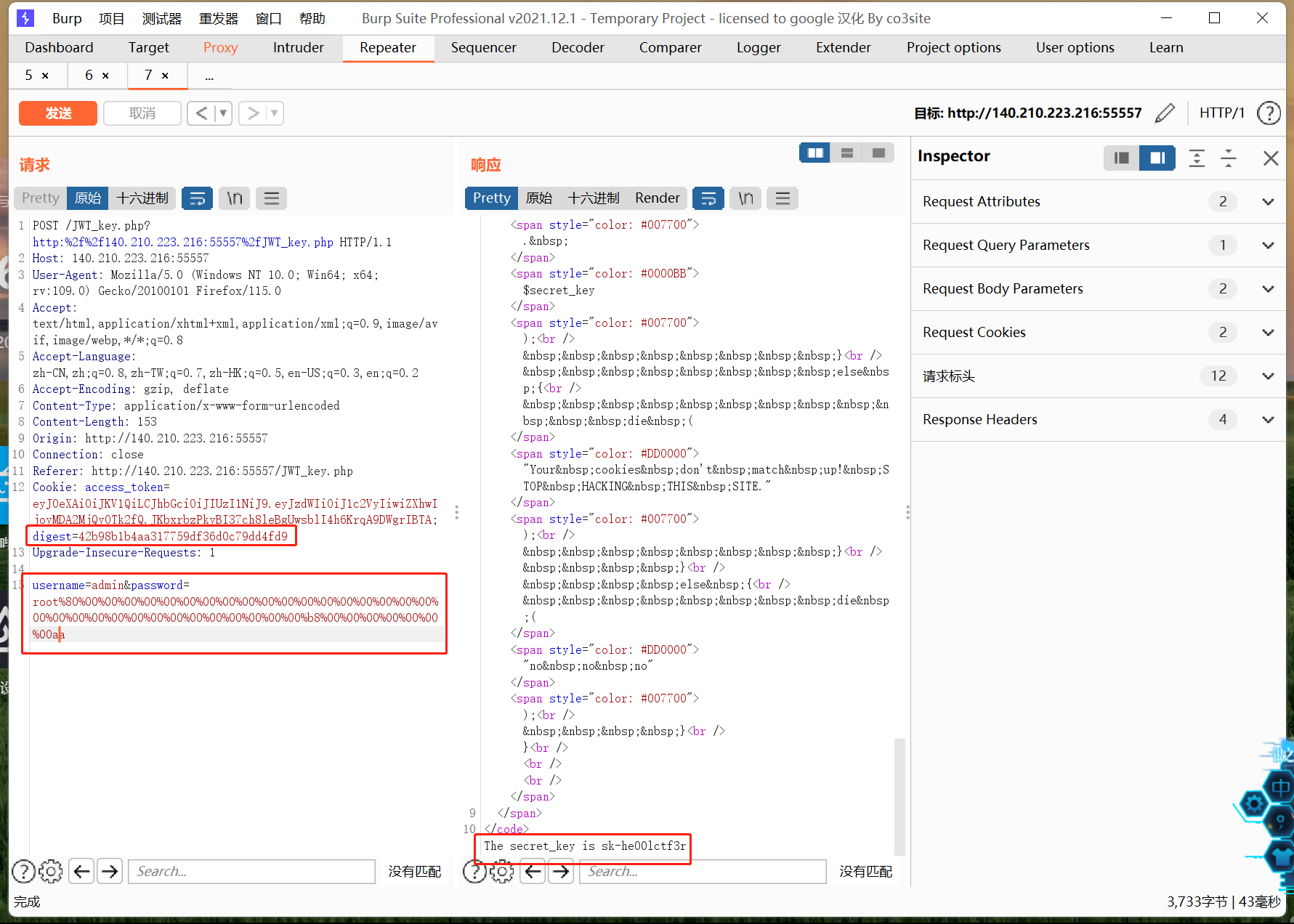Open the Burp menu
The height and width of the screenshot is (924, 1294).
click(x=67, y=18)
